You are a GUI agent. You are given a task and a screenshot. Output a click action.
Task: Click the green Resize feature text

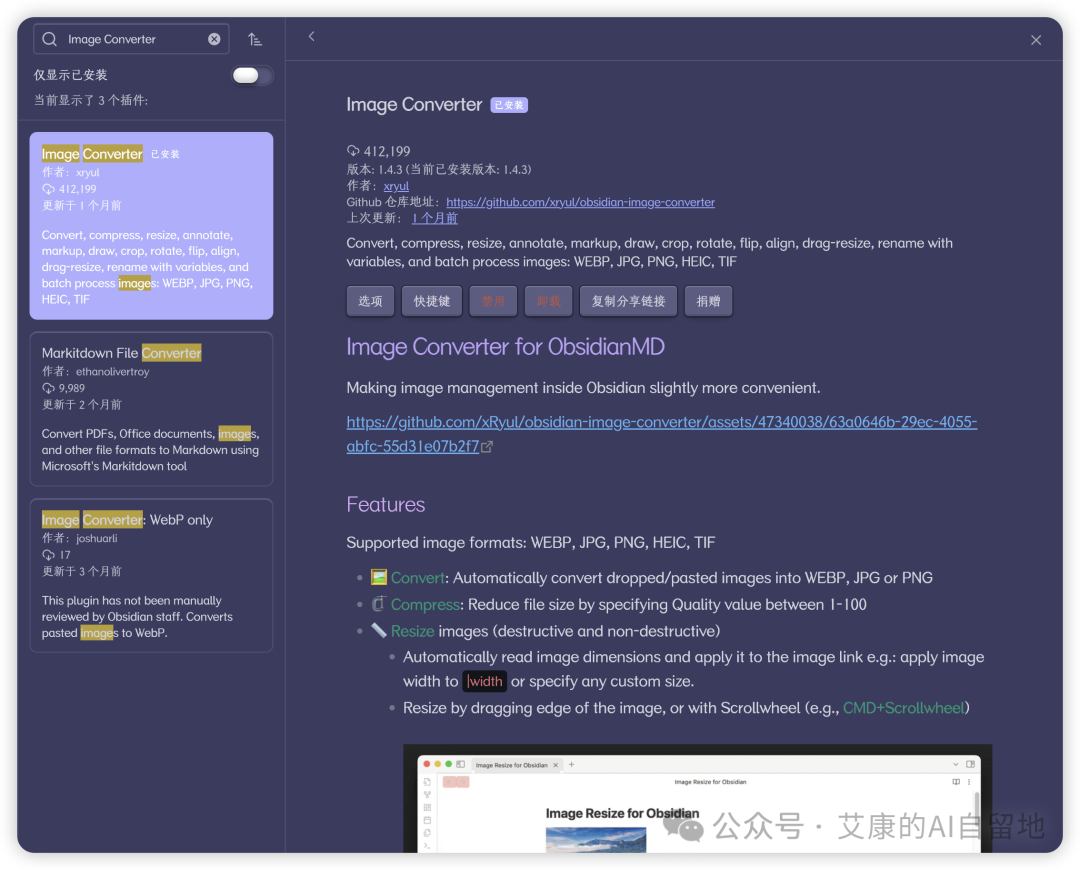[x=413, y=631]
